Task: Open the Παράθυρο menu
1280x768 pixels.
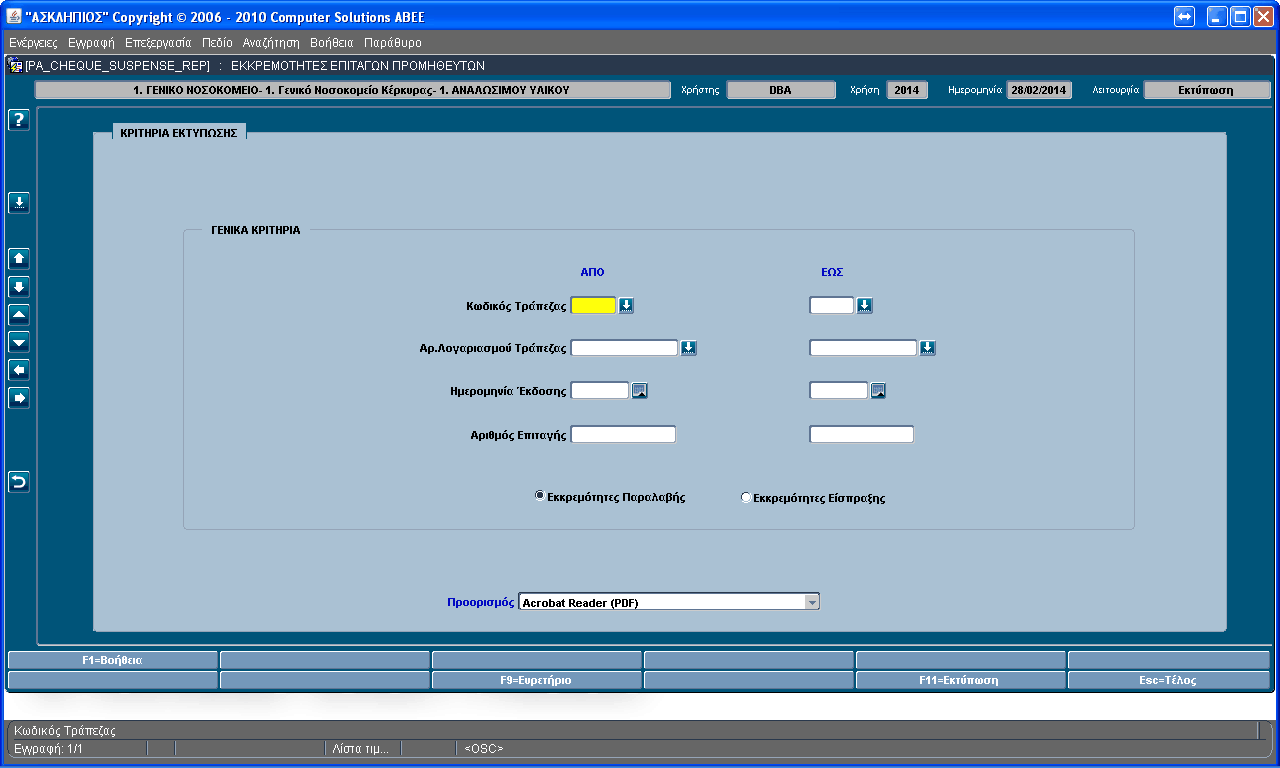Action: click(x=393, y=43)
